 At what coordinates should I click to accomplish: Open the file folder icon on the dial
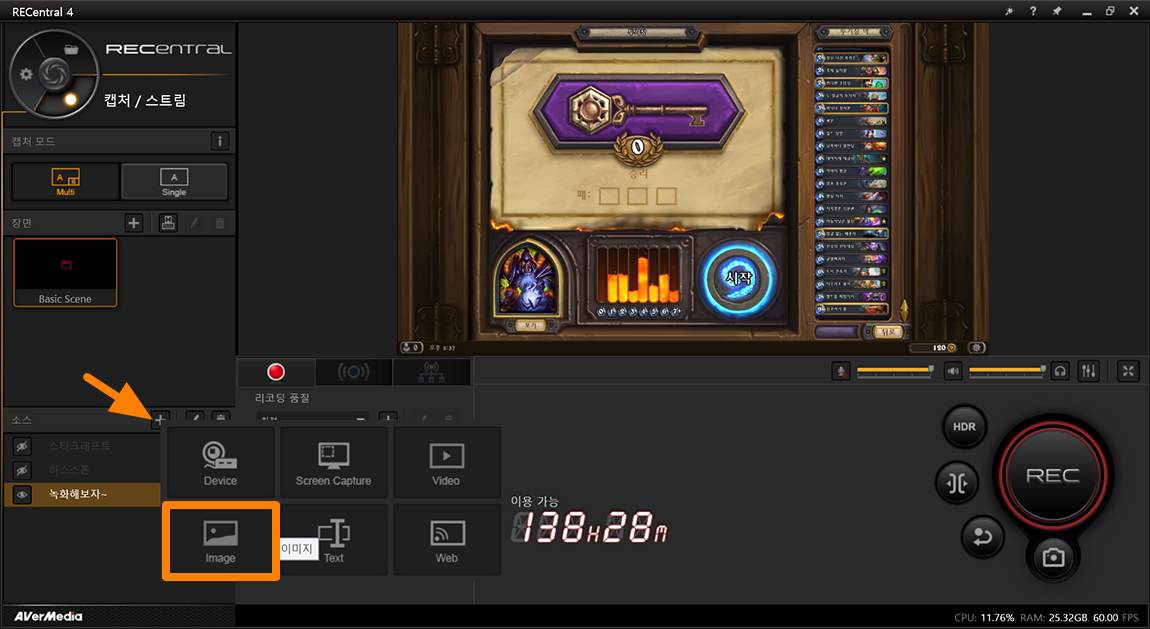pos(71,49)
